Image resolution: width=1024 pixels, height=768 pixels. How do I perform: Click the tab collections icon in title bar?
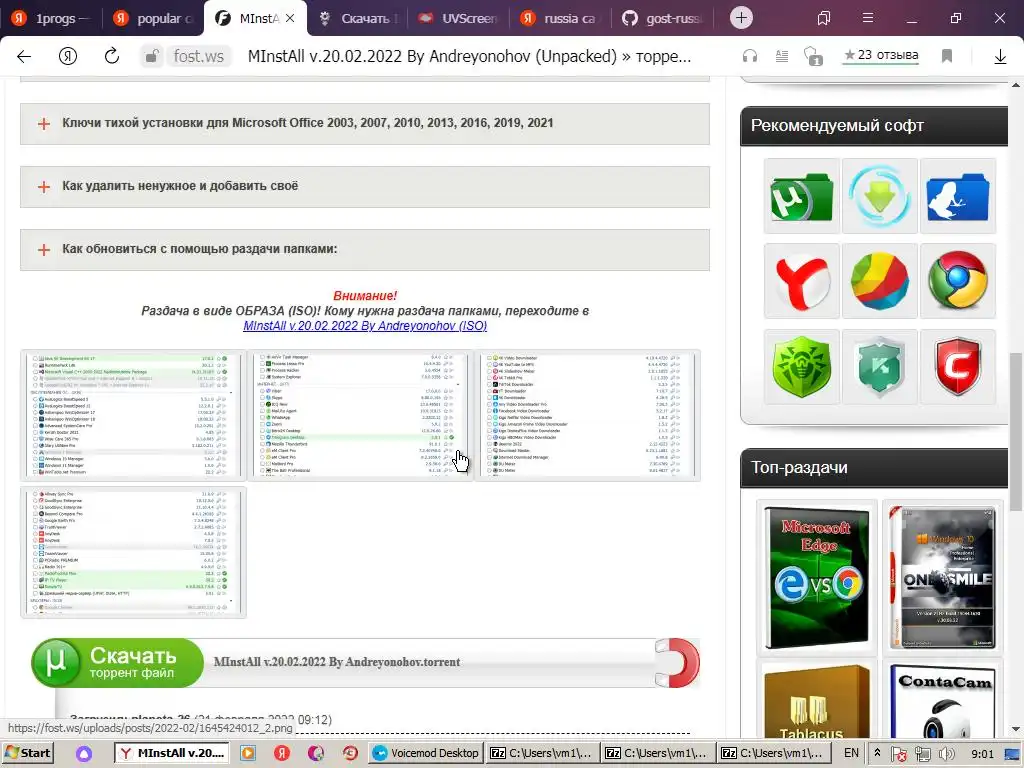(x=824, y=18)
